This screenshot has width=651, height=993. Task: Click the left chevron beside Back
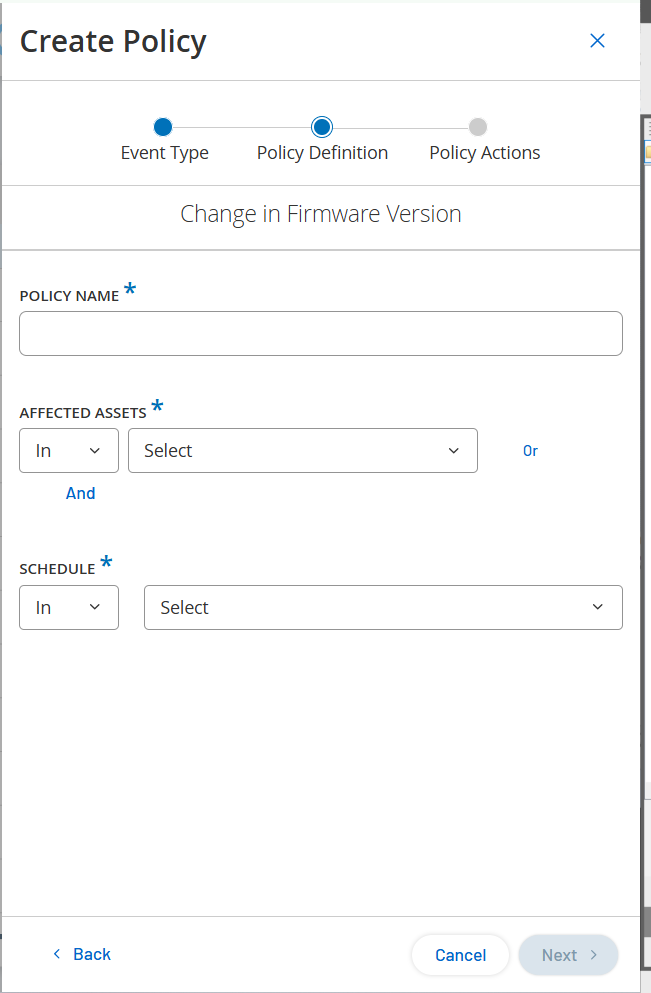click(x=57, y=954)
